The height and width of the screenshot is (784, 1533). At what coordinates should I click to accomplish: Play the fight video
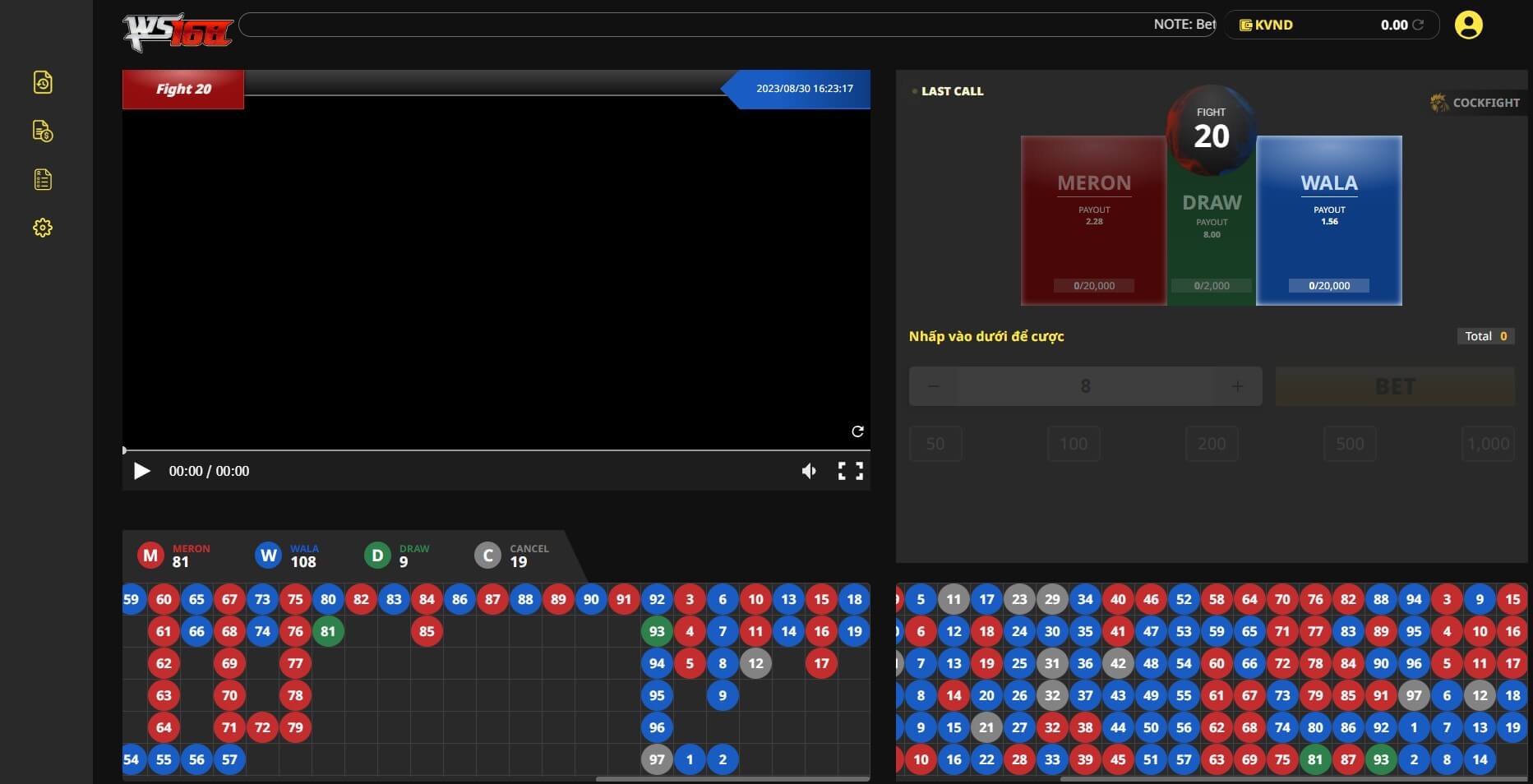tap(141, 471)
